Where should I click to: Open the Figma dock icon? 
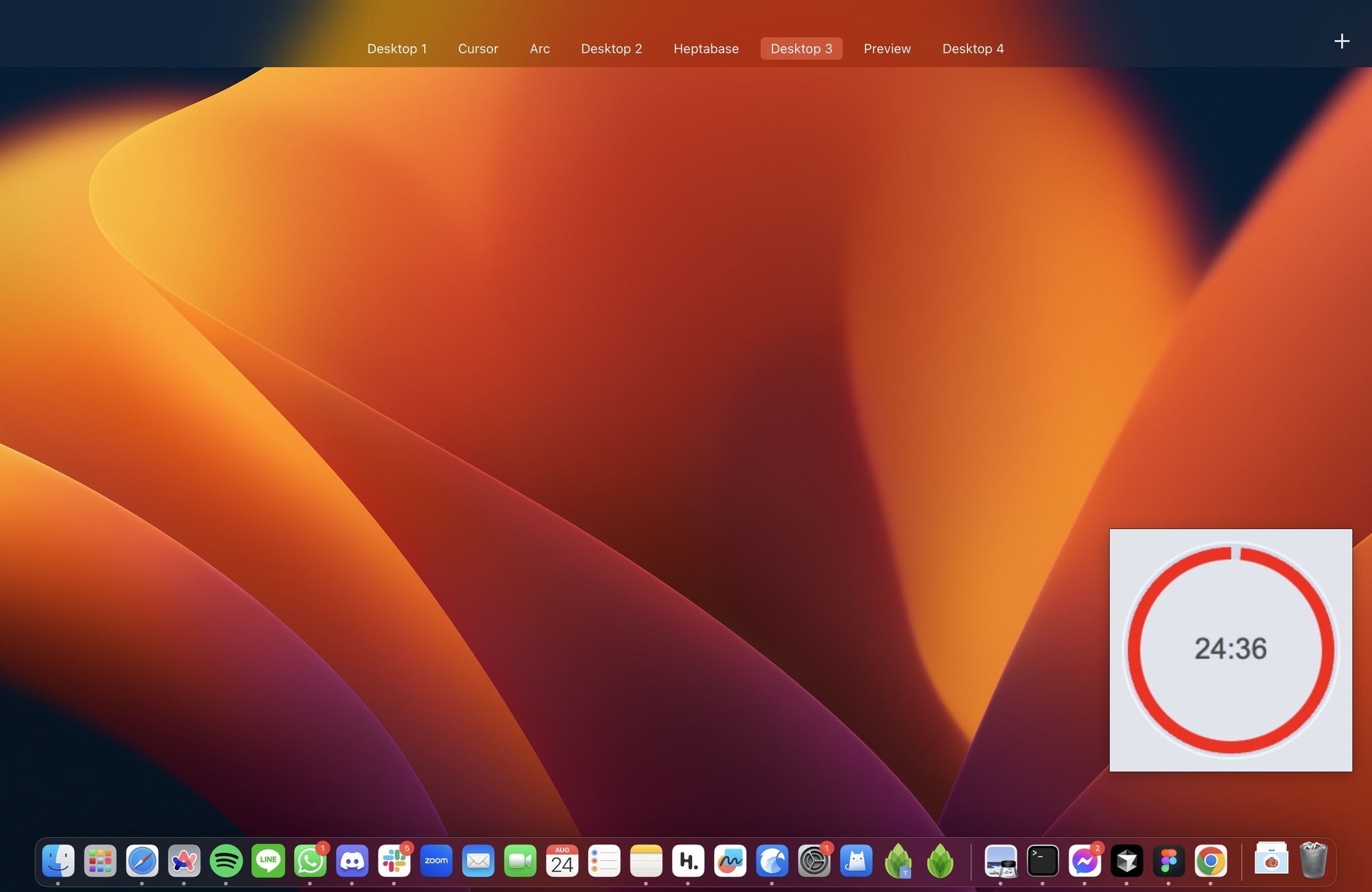coord(1168,861)
